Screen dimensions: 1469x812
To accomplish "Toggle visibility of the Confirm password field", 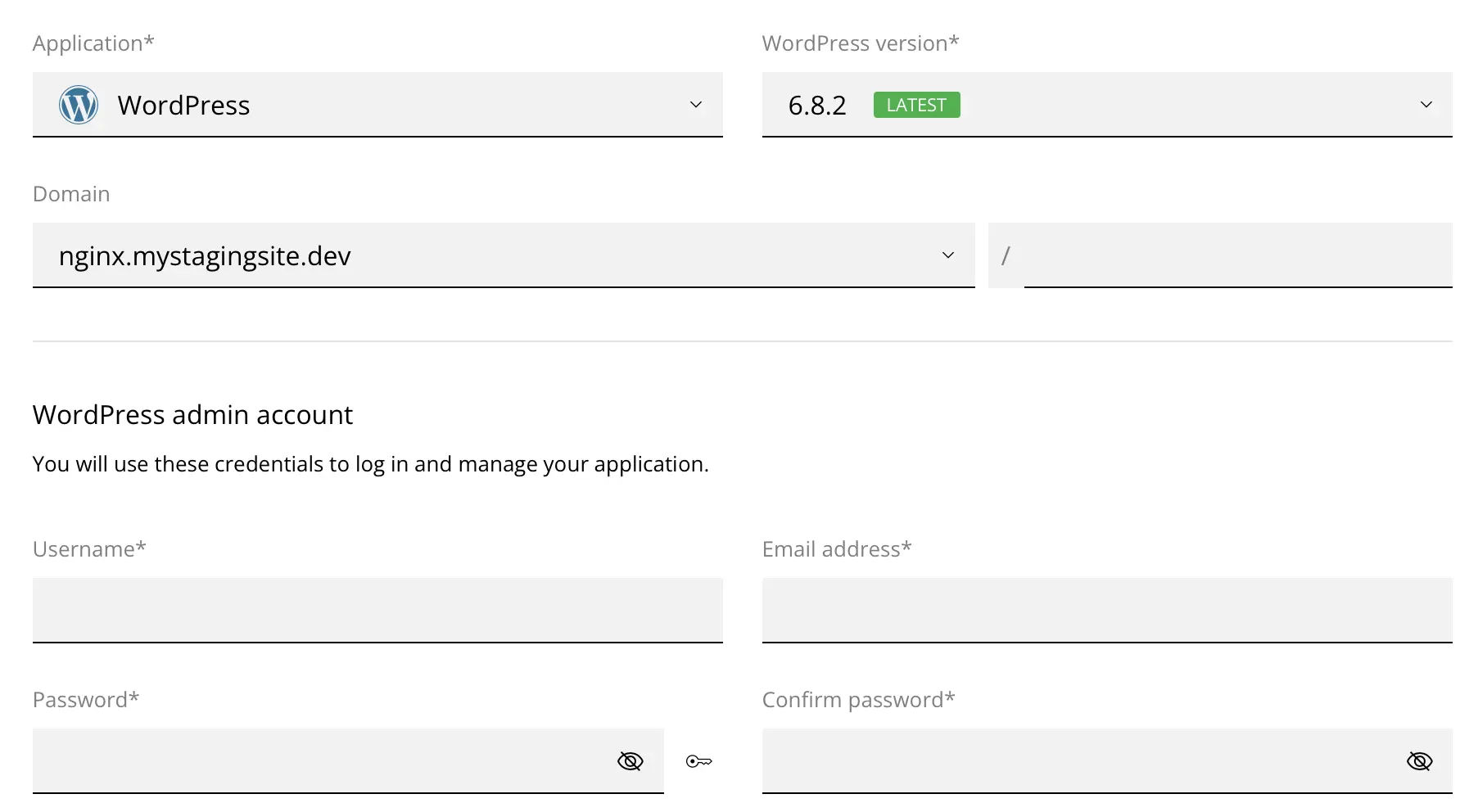I will [x=1419, y=761].
